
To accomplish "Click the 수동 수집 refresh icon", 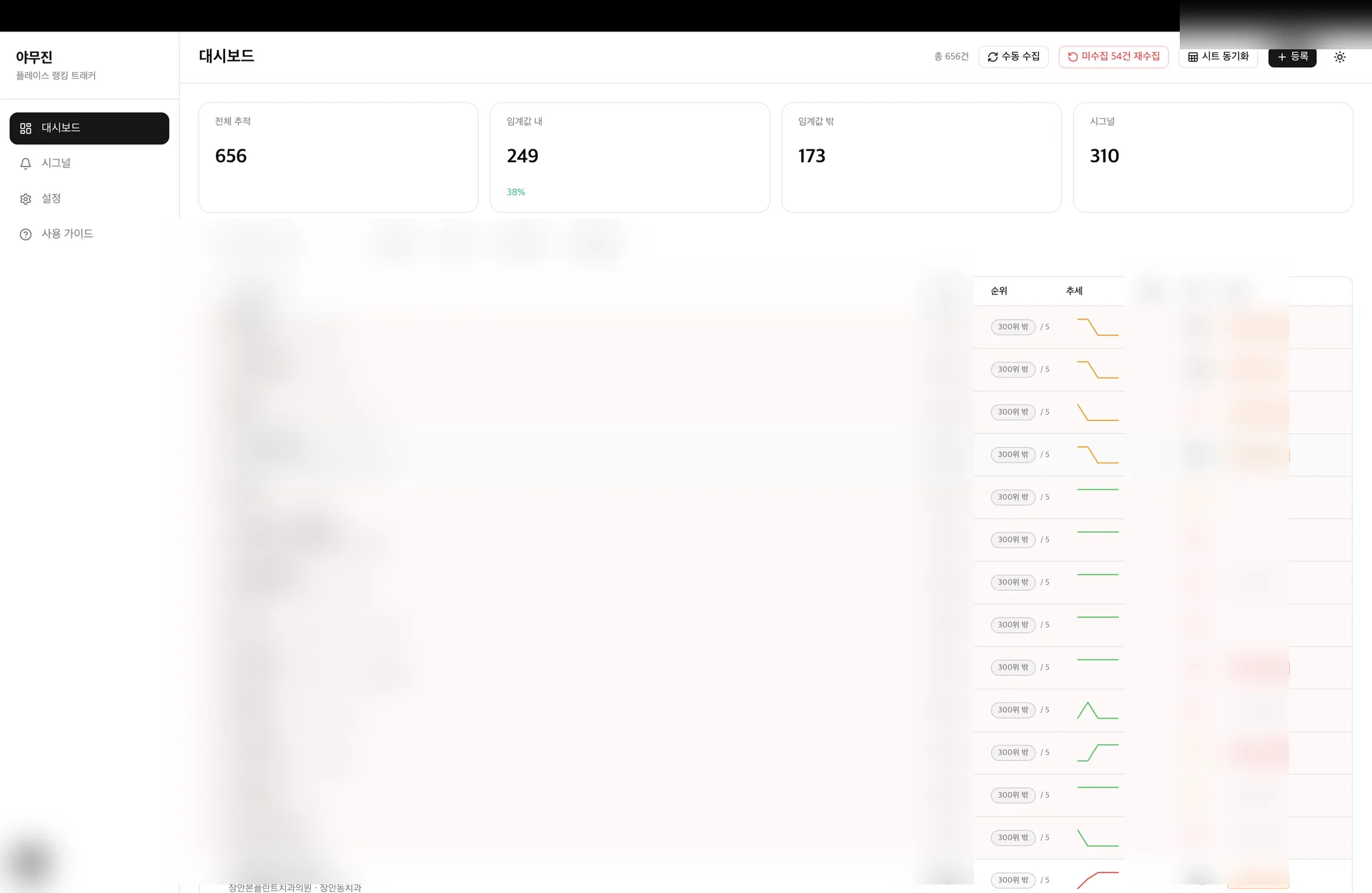I will click(993, 57).
